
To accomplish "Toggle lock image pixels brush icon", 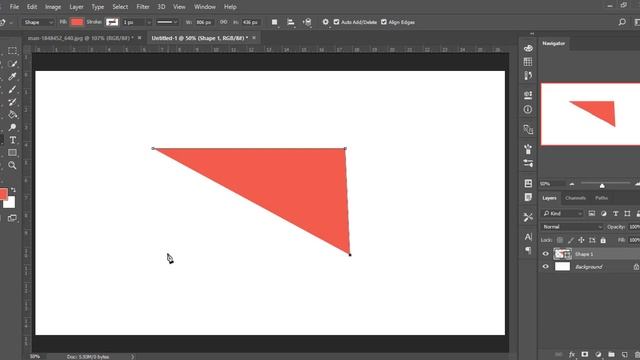I will [571, 240].
